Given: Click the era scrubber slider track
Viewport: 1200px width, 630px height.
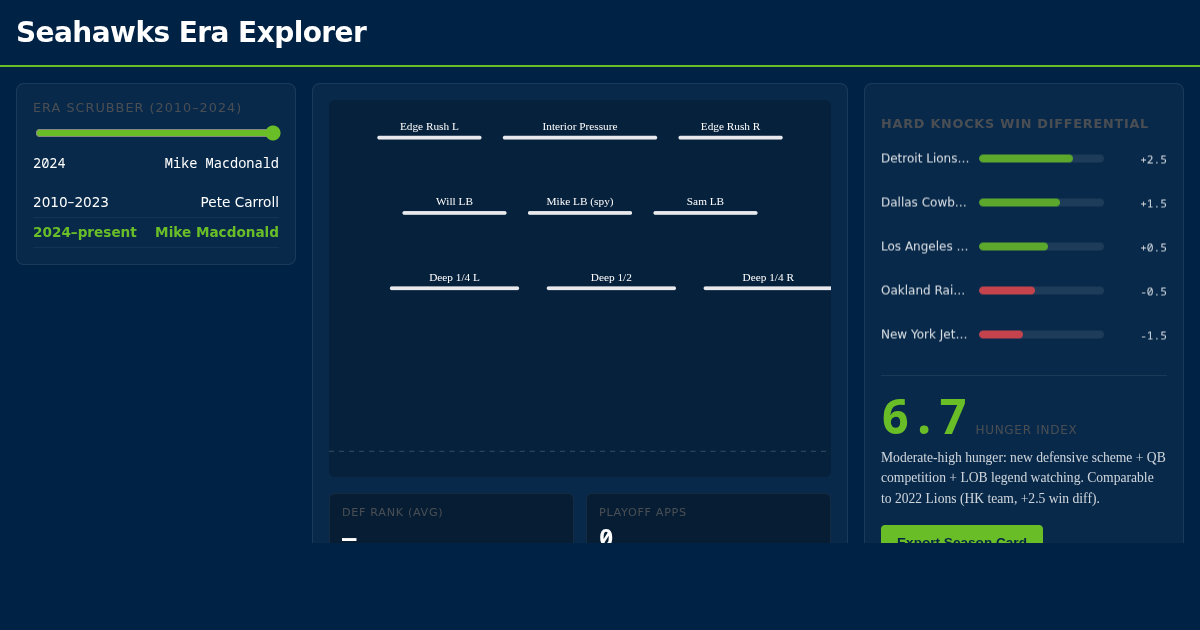Looking at the screenshot, I should pos(156,133).
